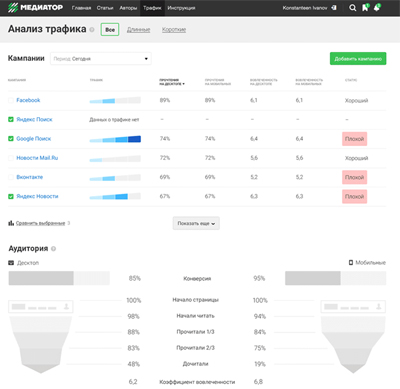Click the bar chart icon for Сравнить выбранные
This screenshot has height=389, width=400.
(x=11, y=223)
